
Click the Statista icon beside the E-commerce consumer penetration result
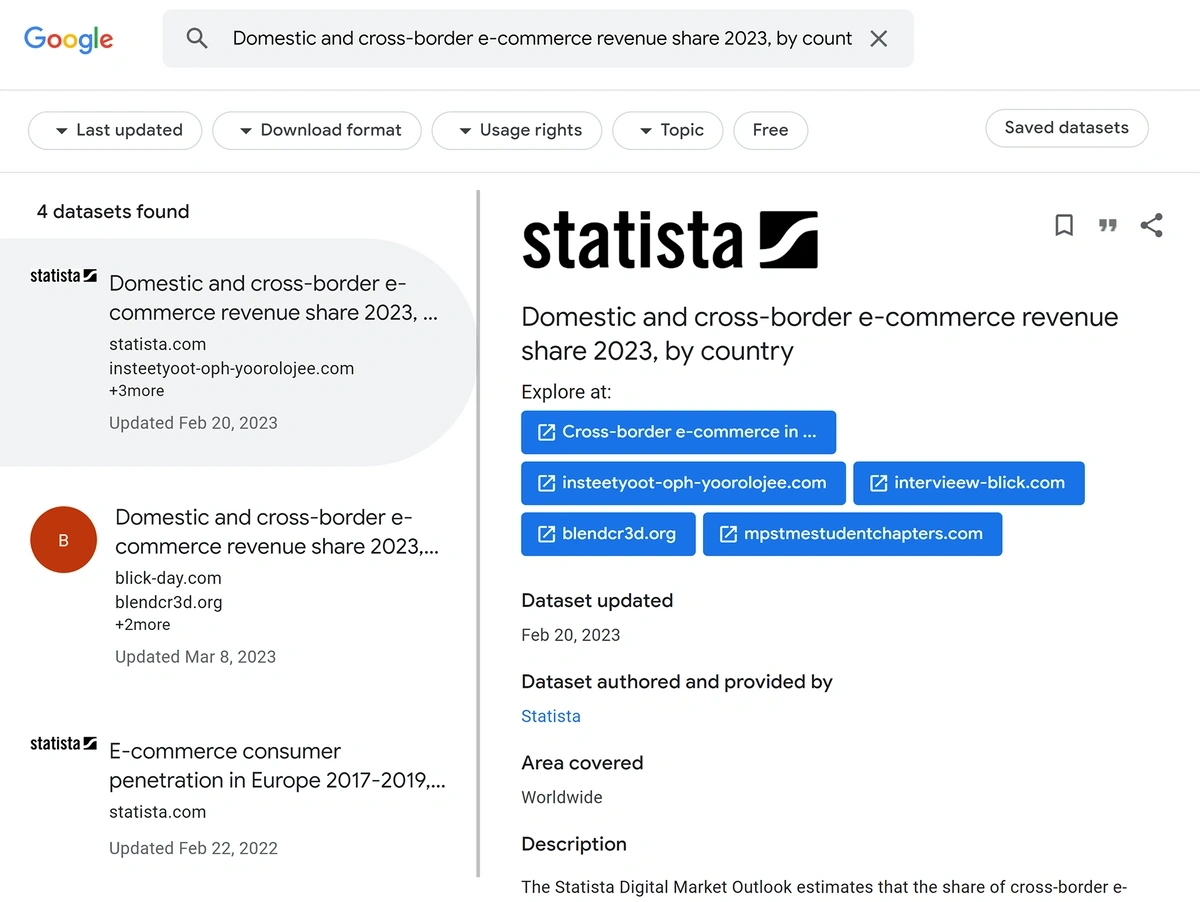[x=63, y=743]
